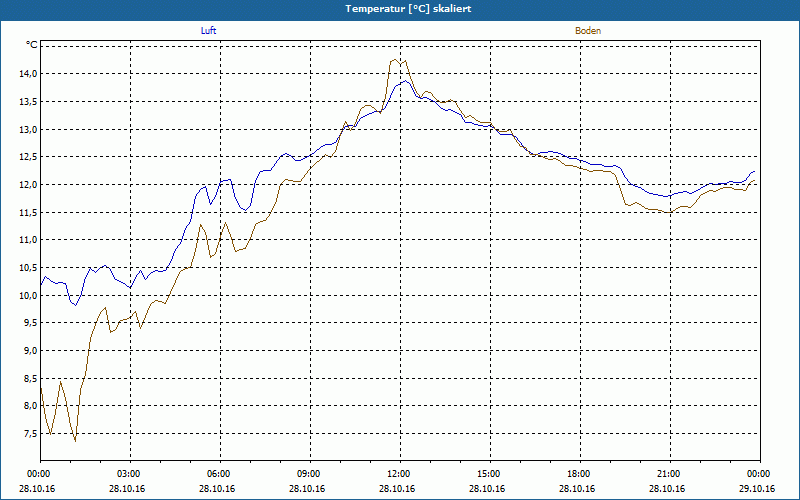This screenshot has height=500, width=800.
Task: Click the 18:00 time axis label
Action: (x=580, y=474)
